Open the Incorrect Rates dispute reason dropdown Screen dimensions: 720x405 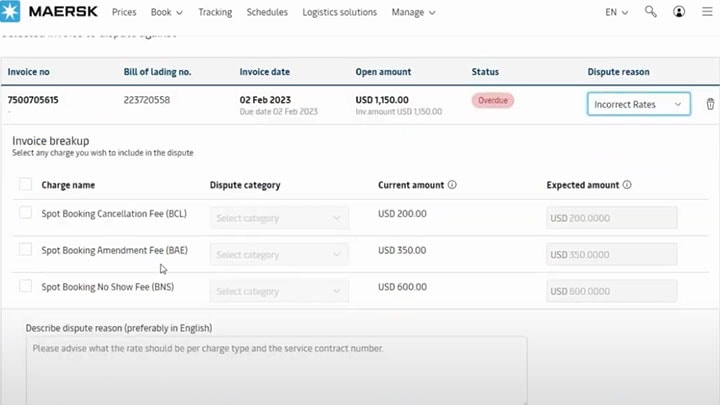pos(638,104)
